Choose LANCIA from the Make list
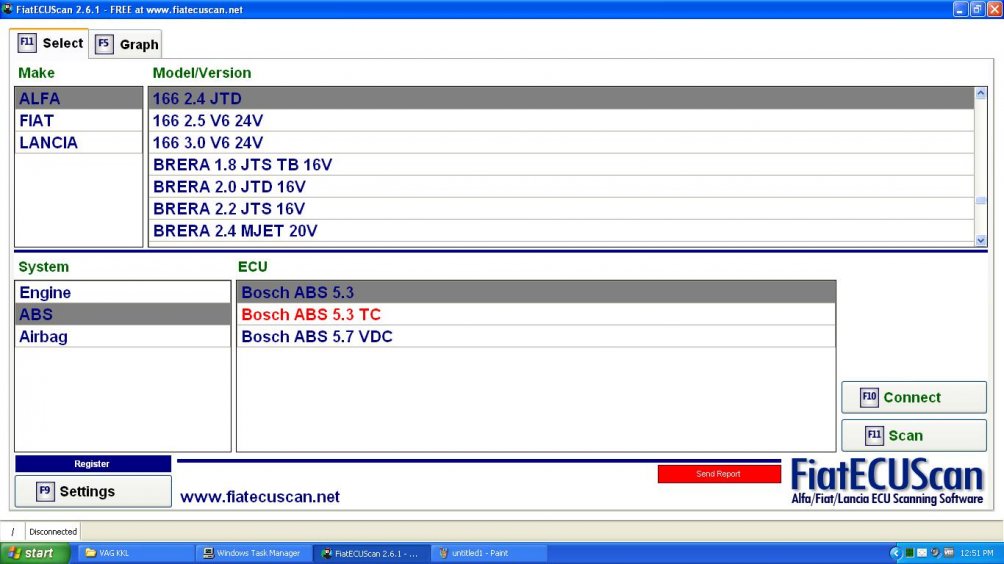1004x564 pixels. [x=78, y=142]
